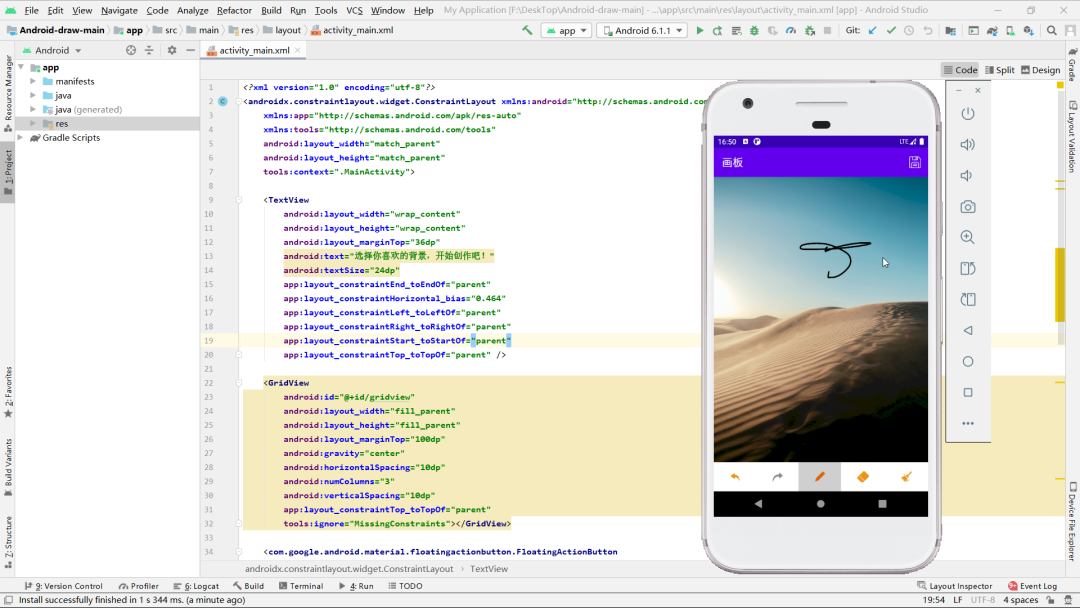The width and height of the screenshot is (1080, 608).
Task: Click Search Everywhere magnifier icon
Action: tap(1052, 30)
